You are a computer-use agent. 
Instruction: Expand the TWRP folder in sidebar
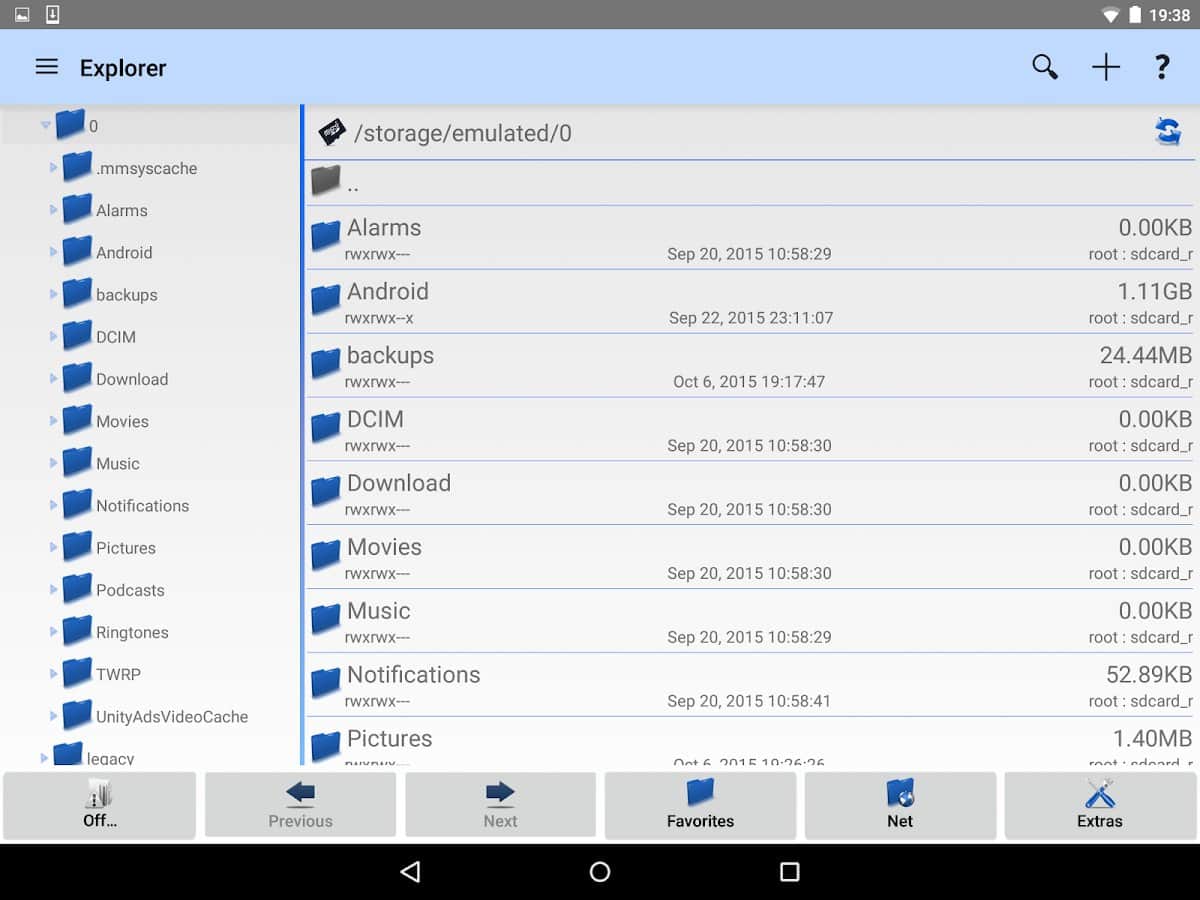point(54,674)
